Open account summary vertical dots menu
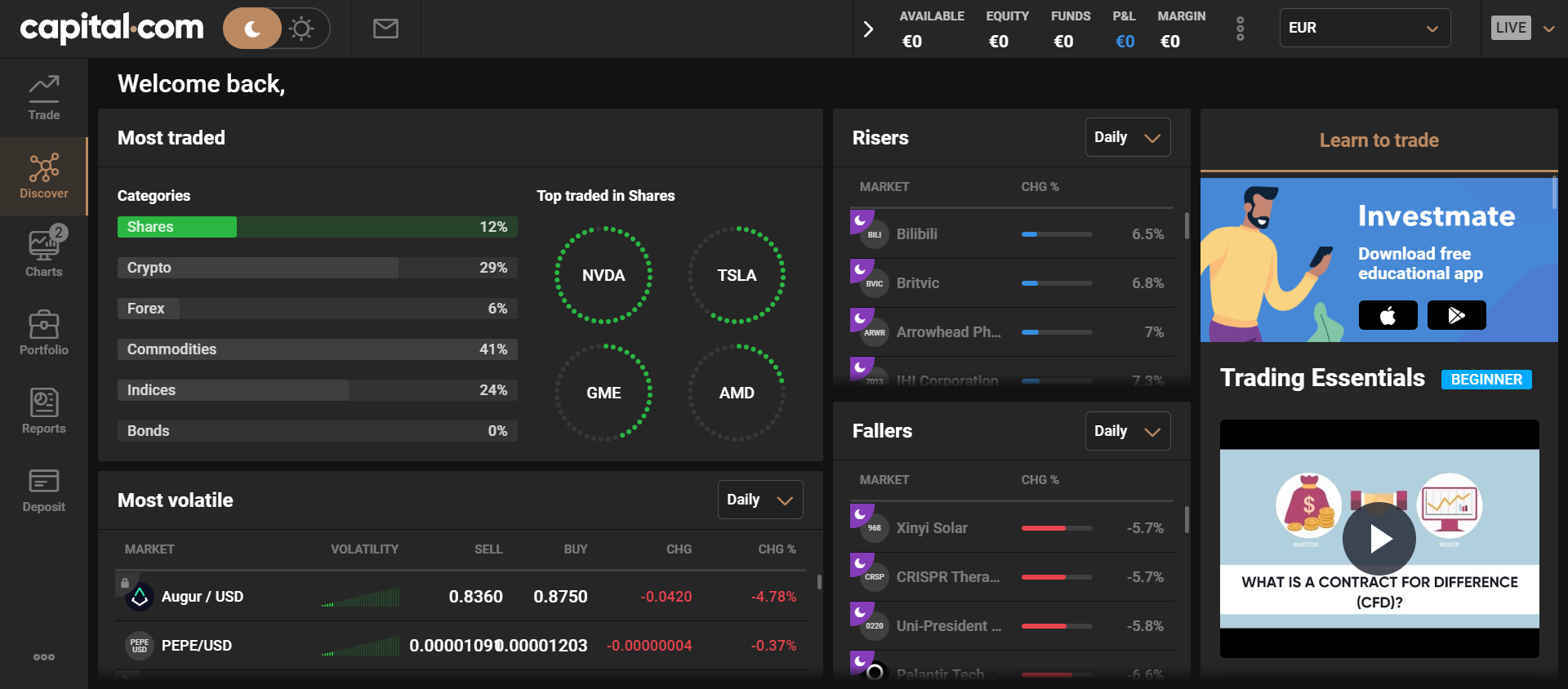The image size is (1568, 689). point(1241,29)
